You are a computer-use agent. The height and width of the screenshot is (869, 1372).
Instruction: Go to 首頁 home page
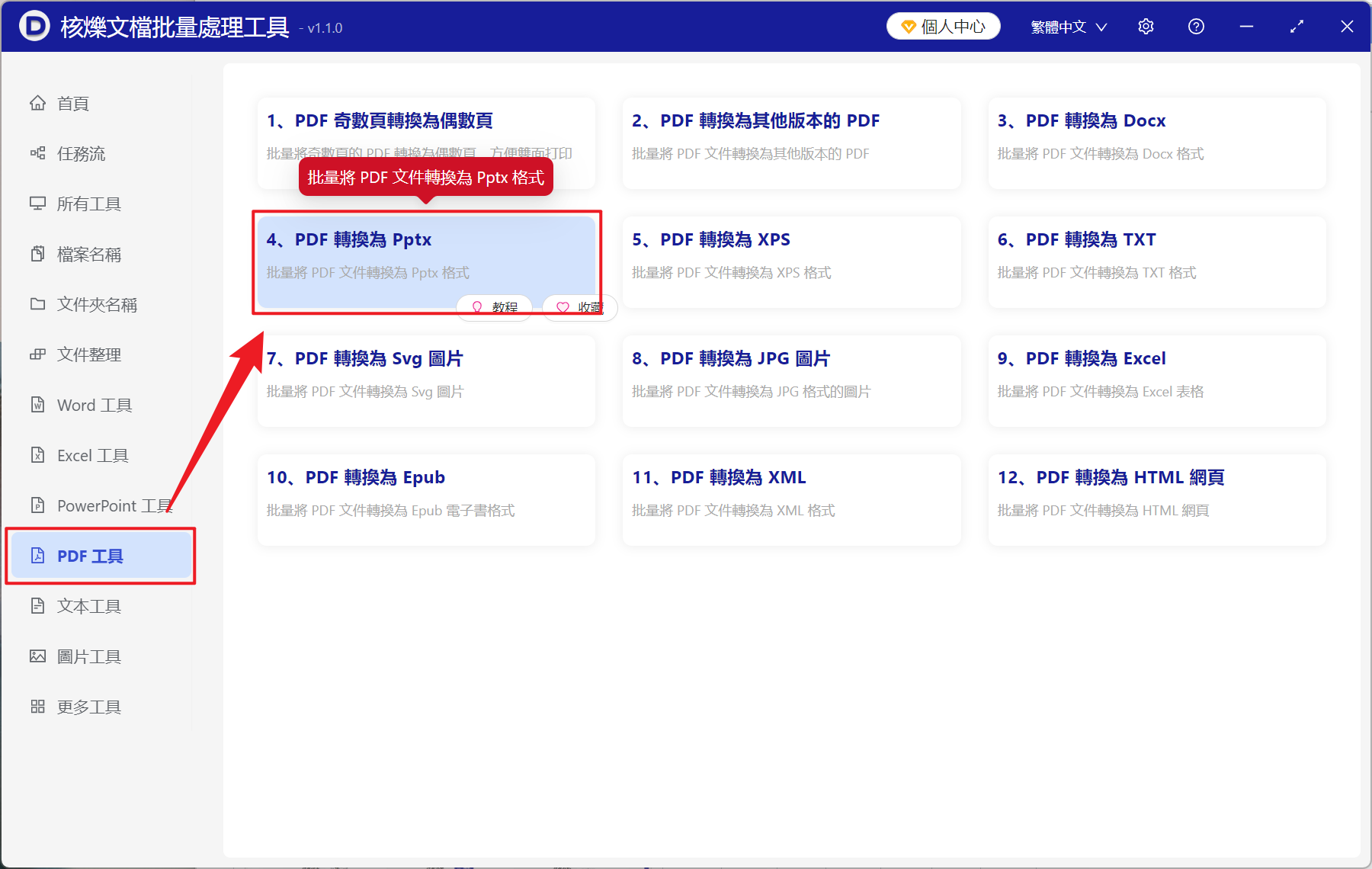(x=72, y=103)
